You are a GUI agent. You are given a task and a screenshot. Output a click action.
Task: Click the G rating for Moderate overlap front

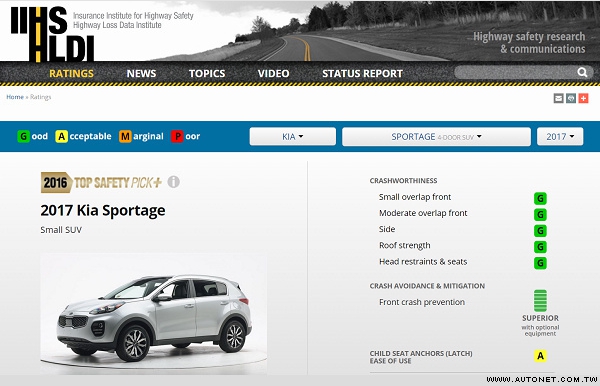[540, 215]
